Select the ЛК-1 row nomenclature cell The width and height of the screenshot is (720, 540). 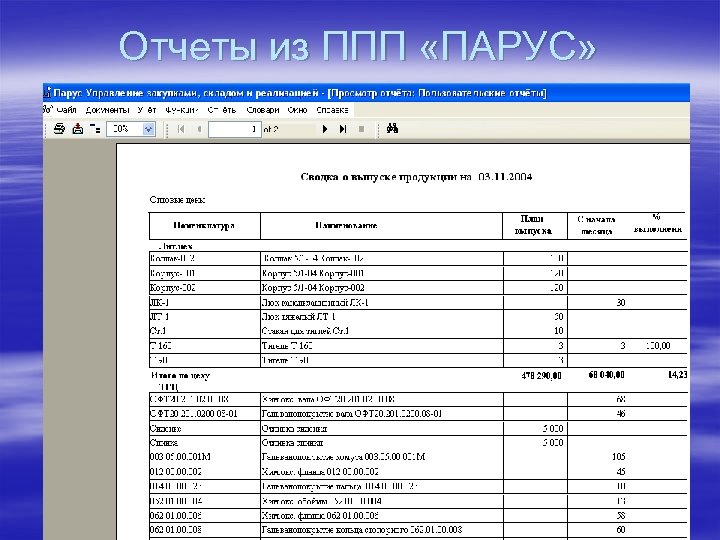(204, 303)
